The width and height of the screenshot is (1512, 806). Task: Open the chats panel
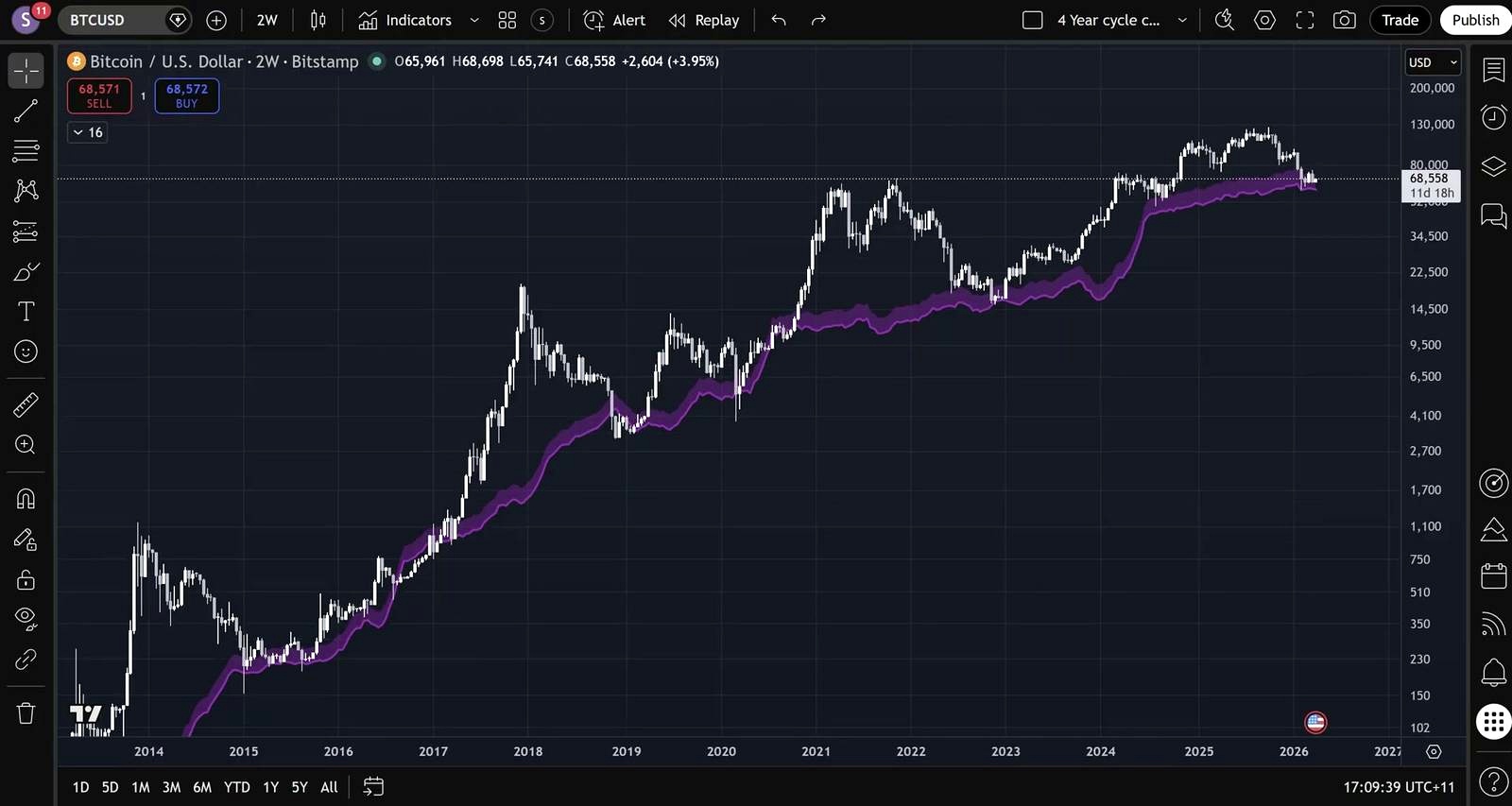point(1493,216)
